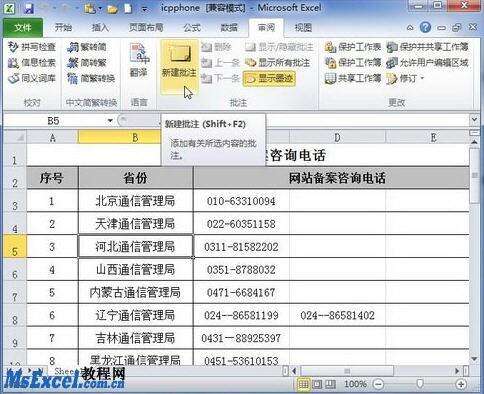Toggle 显示所有批注 show all comments
Viewport: 484px width, 394px height.
point(277,62)
